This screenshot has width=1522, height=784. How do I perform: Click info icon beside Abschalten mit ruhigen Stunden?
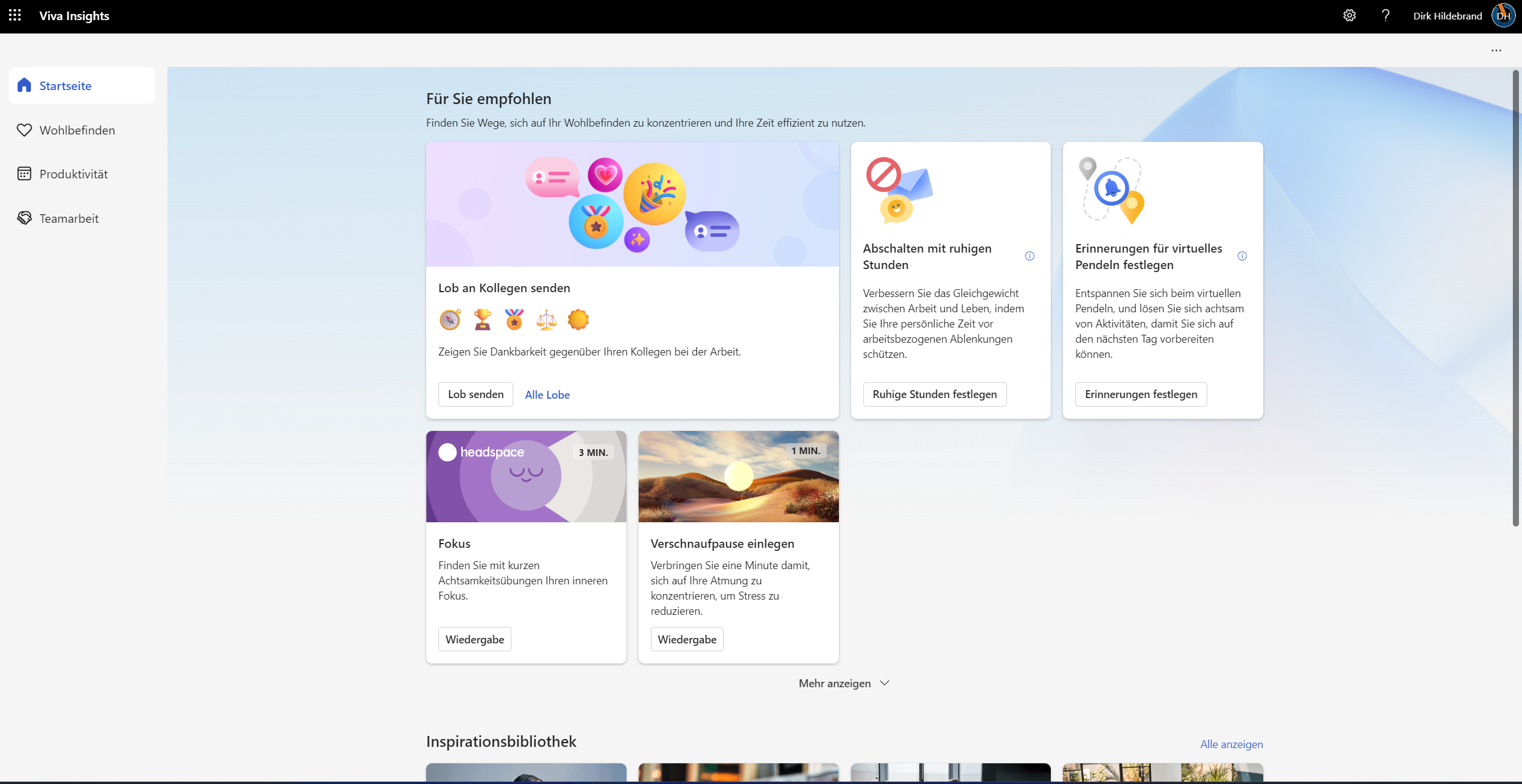coord(1029,256)
